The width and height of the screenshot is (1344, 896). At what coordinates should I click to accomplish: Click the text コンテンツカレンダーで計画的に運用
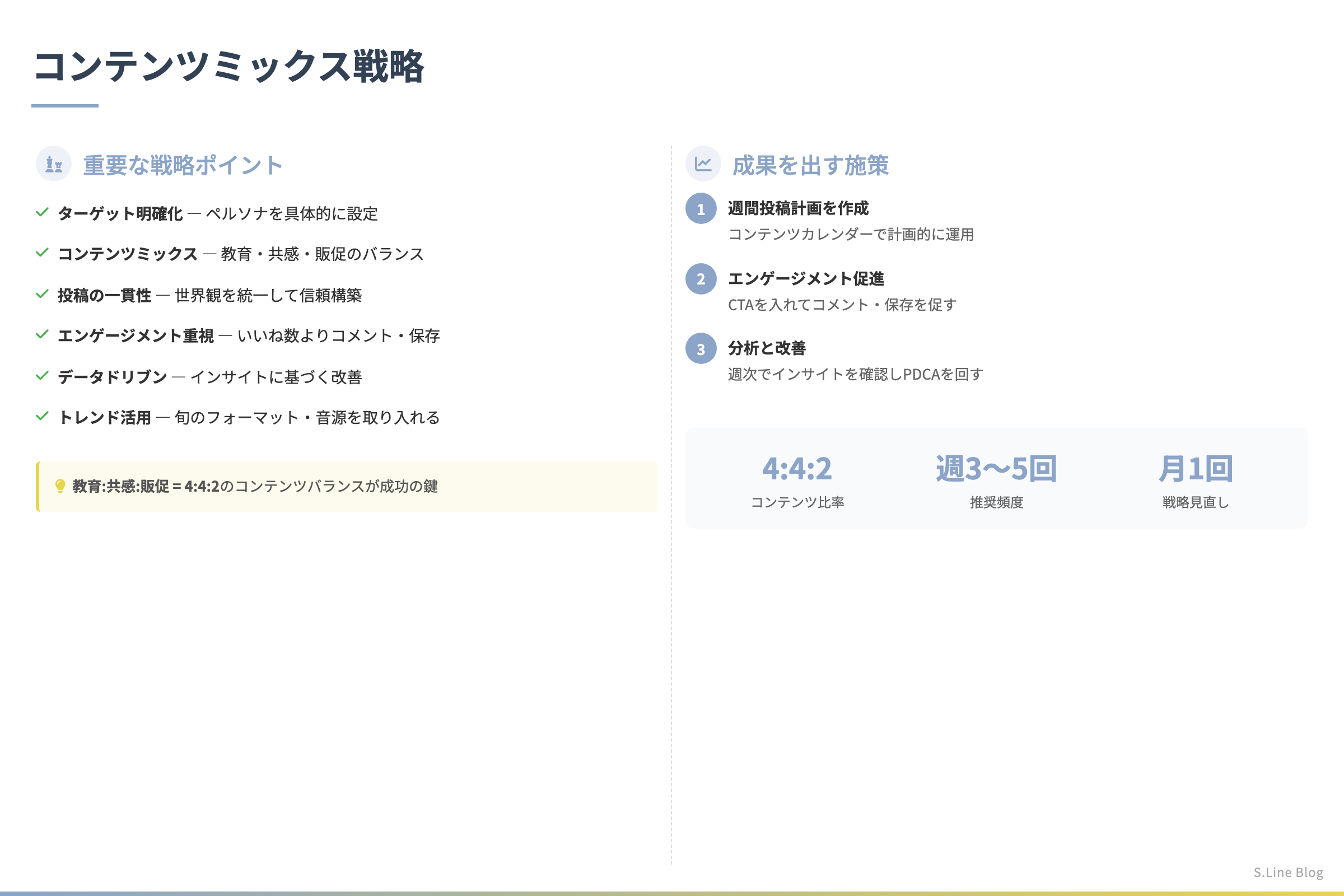[x=851, y=234]
